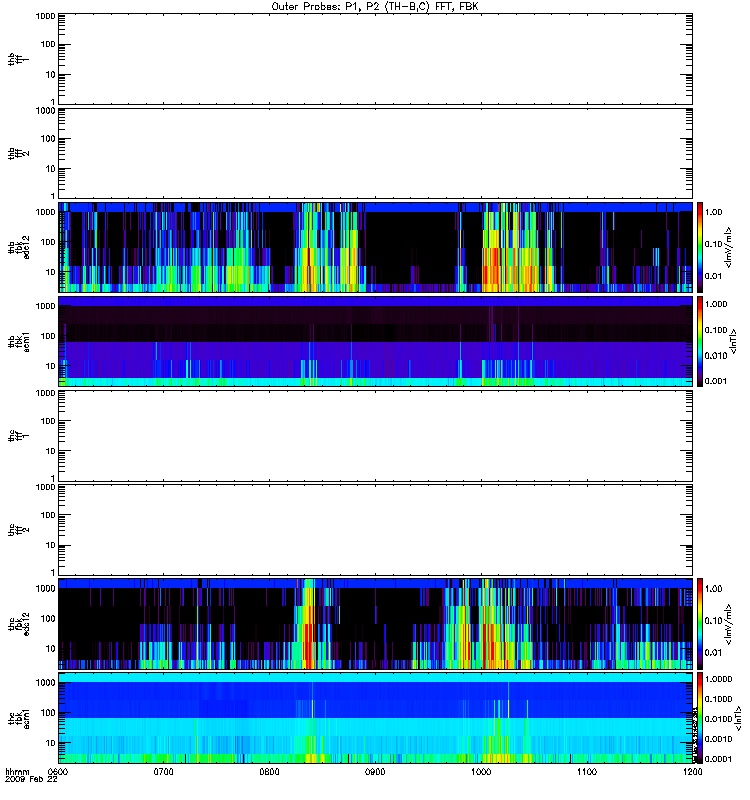This screenshot has height=800, width=750.
Task: Select the empty thb fff 1 panel
Action: point(376,59)
